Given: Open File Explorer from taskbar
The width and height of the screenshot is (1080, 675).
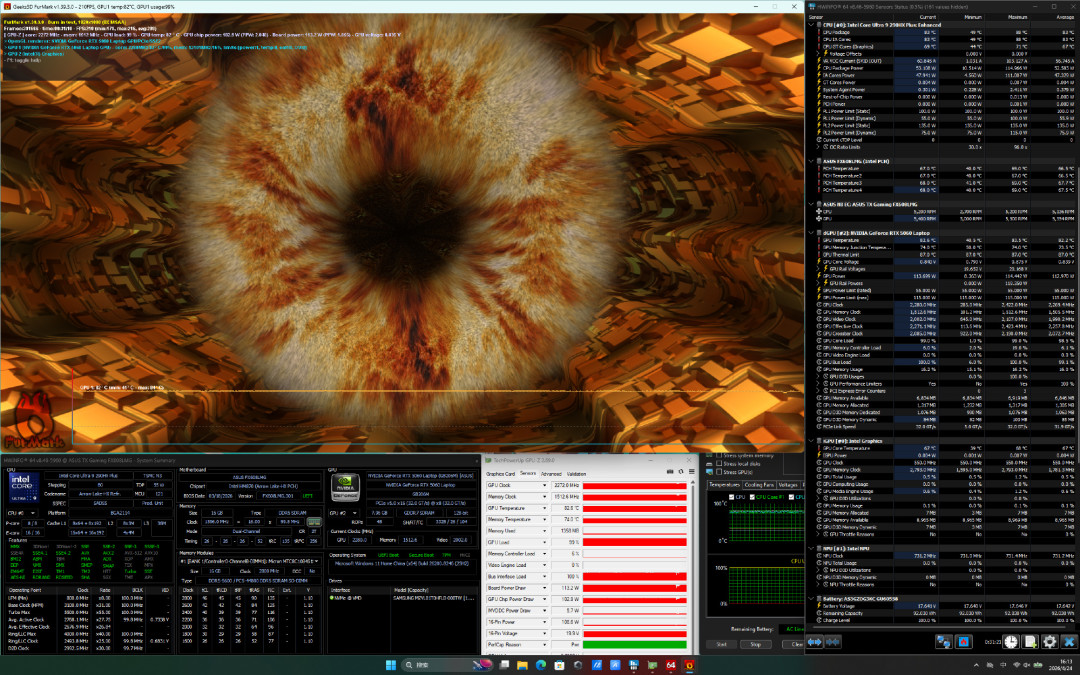Looking at the screenshot, I should pos(523,665).
